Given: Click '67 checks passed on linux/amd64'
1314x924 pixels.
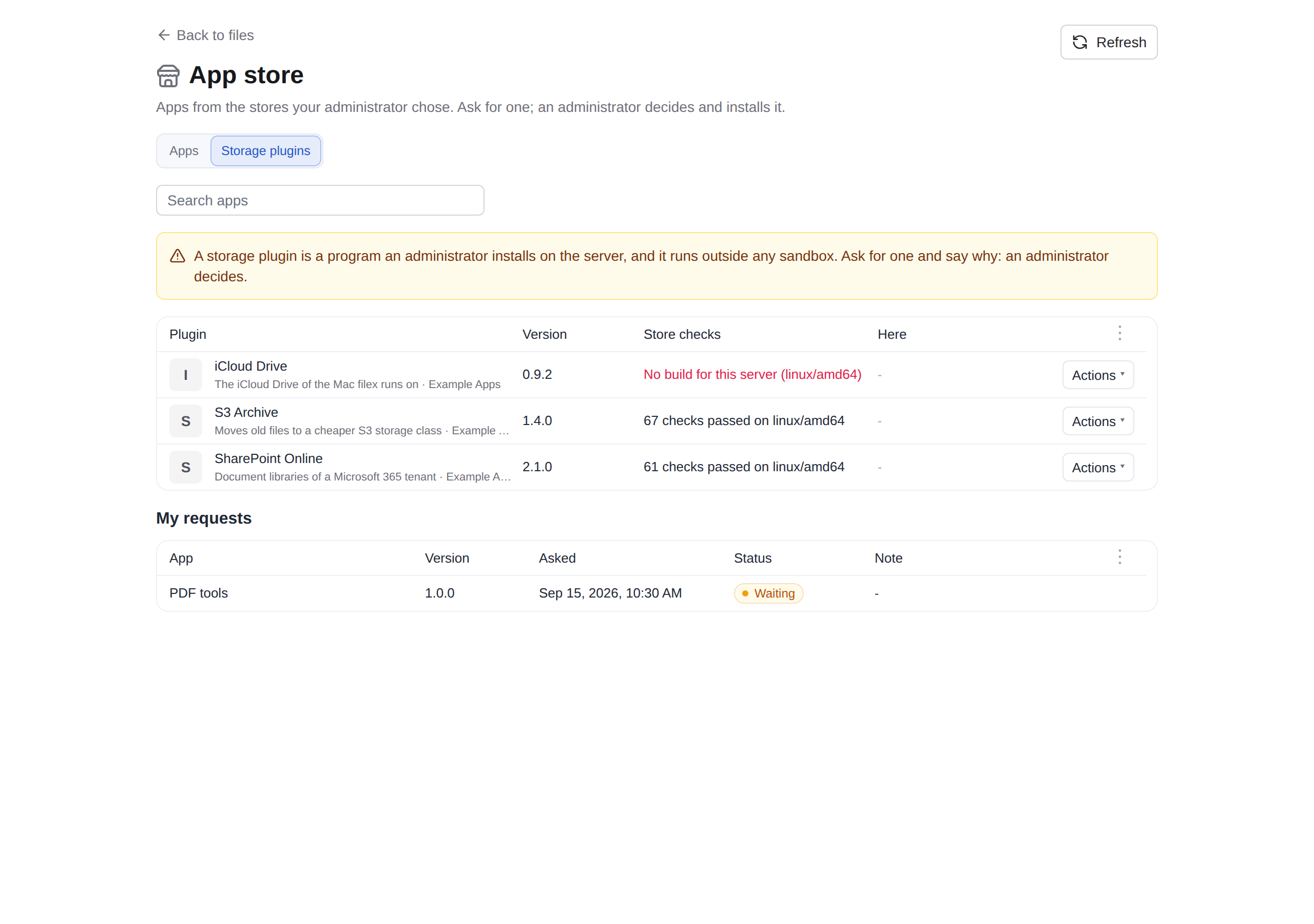Looking at the screenshot, I should (x=743, y=421).
